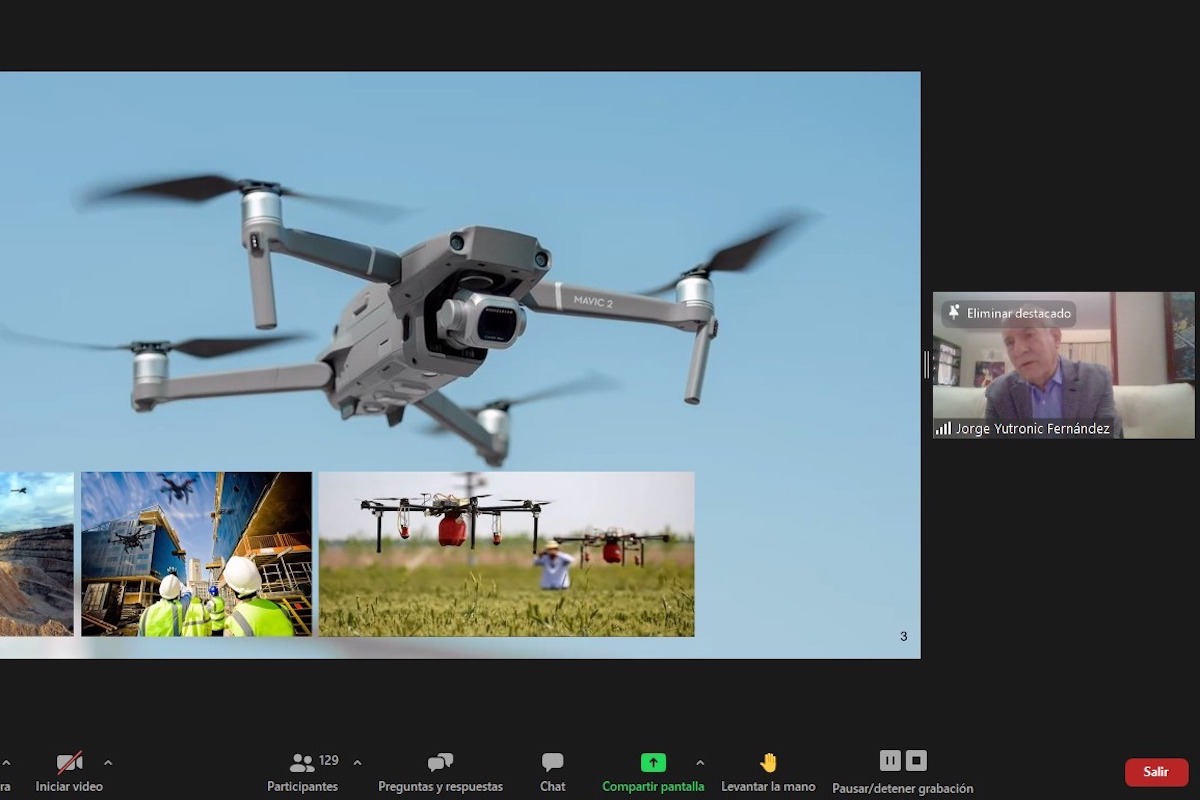Leave meeting with the Salir button
Screen dimensions: 1200x800
point(1156,772)
